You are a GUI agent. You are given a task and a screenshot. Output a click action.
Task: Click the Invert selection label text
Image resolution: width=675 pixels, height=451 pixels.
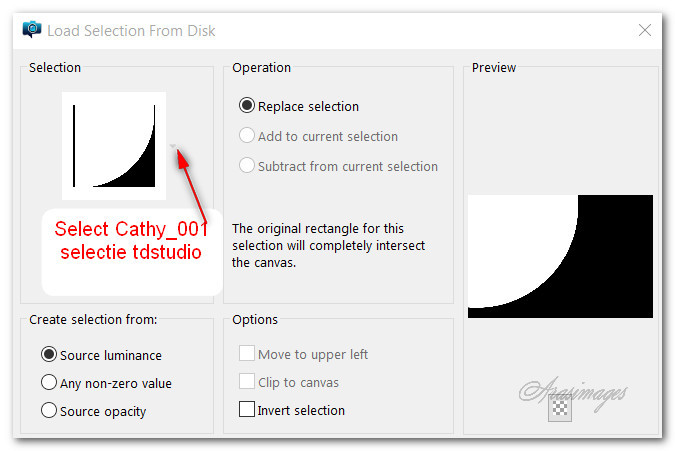301,411
